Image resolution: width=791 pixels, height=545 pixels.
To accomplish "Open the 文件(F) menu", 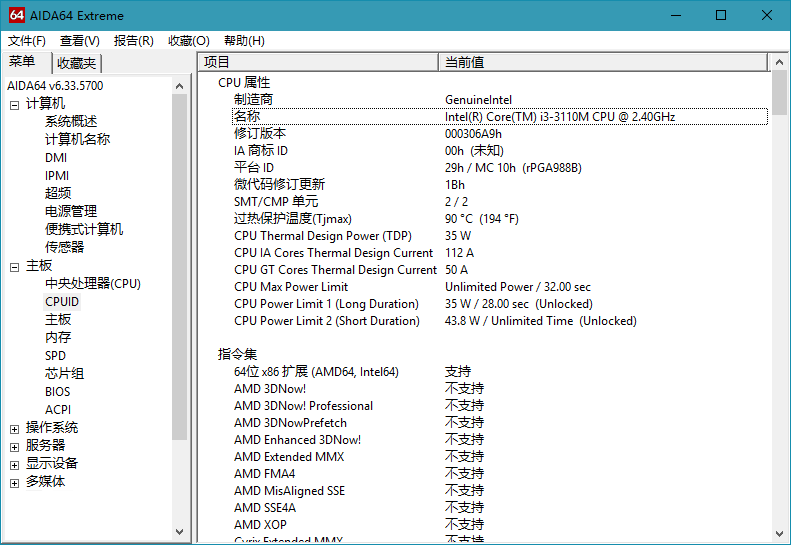I will pos(27,41).
